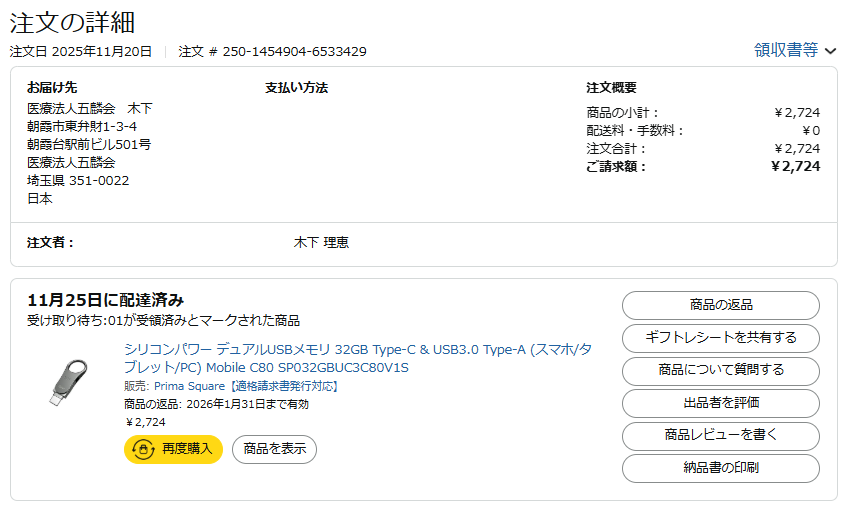
Task: Click the ご請求額 total amount ¥2,724
Action: 795,166
